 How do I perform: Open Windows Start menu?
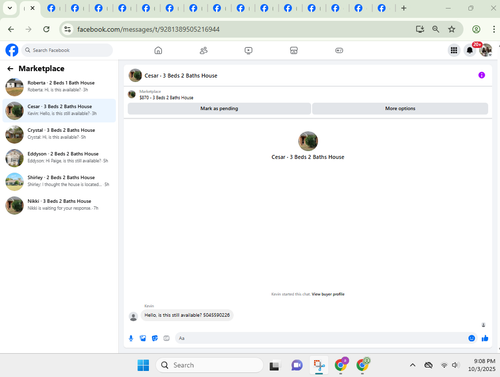pos(143,365)
